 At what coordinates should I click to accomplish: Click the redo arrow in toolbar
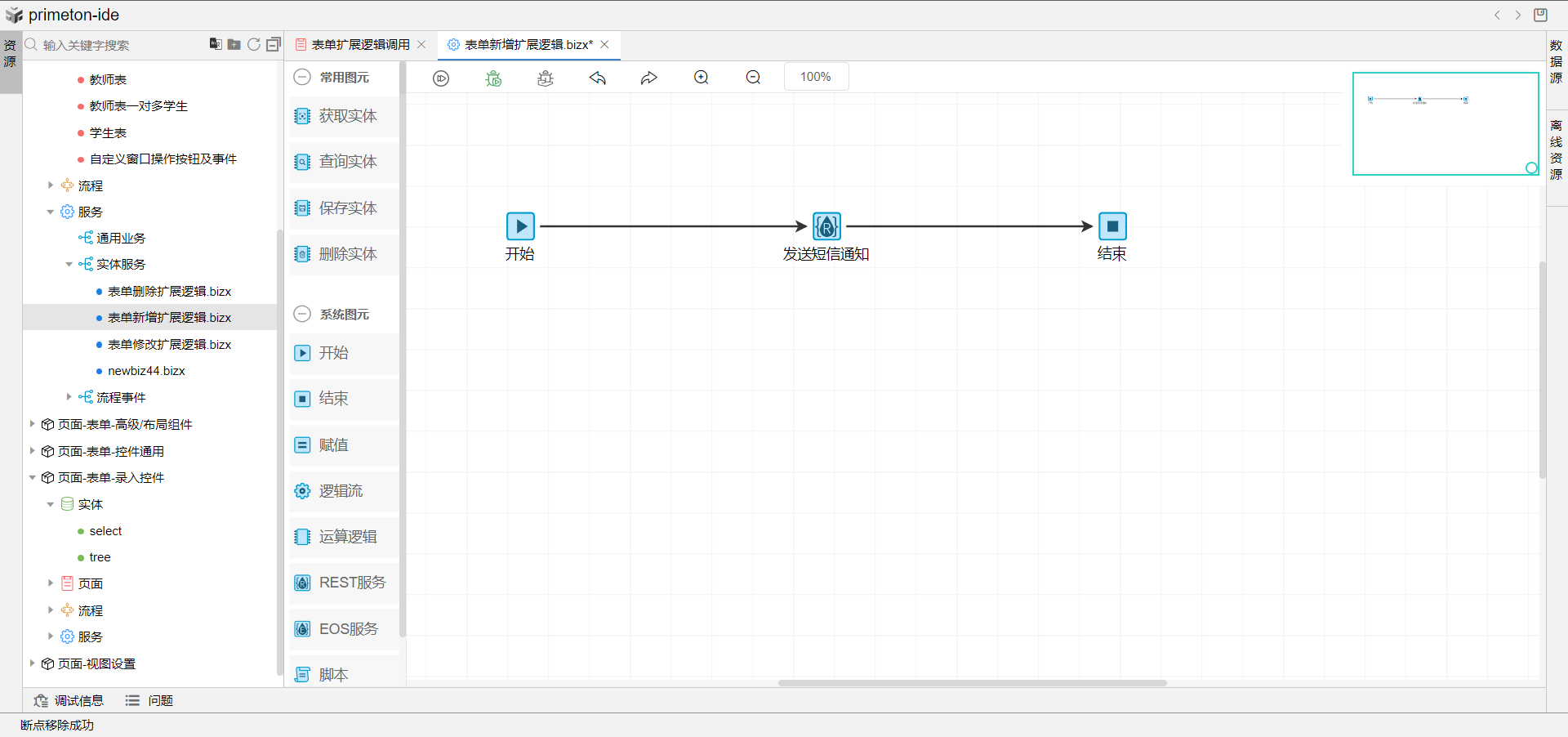pyautogui.click(x=649, y=78)
